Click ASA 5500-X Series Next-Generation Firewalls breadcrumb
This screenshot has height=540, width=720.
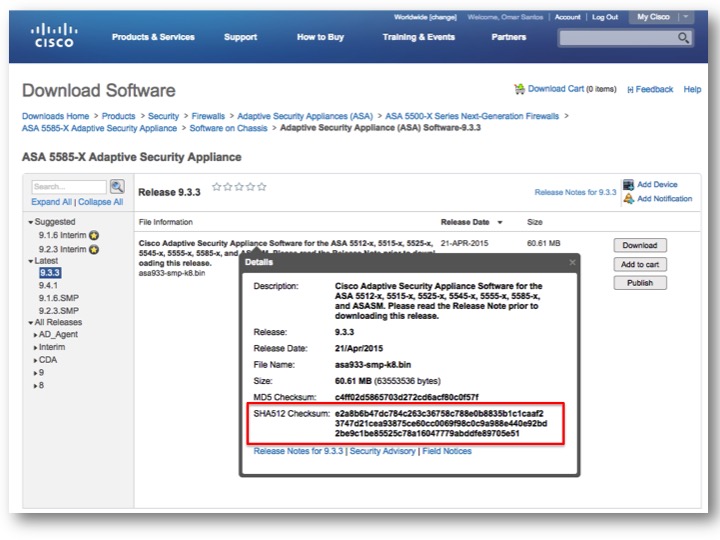tap(472, 116)
